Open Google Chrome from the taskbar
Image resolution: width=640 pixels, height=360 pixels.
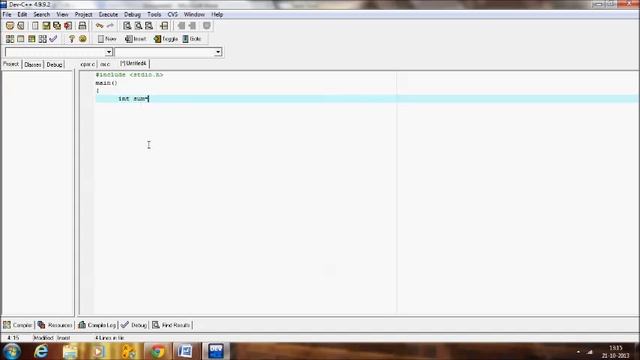[158, 351]
